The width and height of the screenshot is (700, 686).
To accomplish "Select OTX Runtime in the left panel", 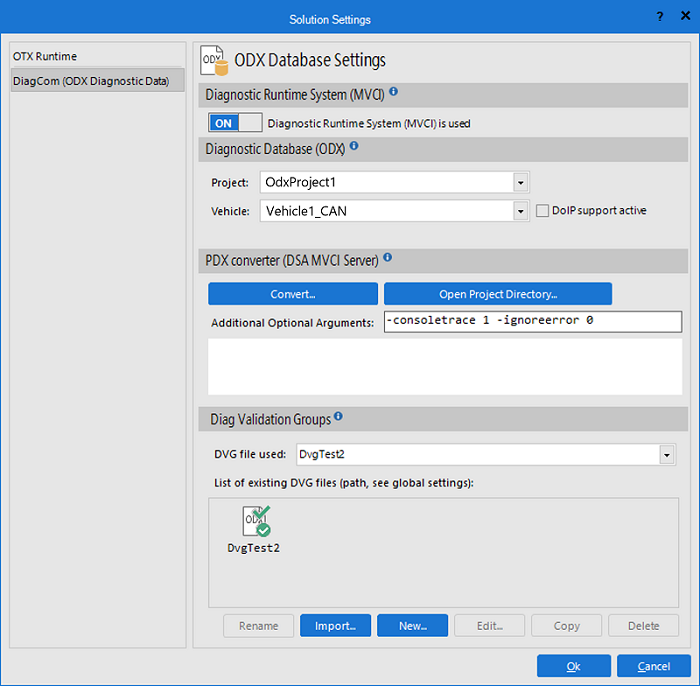I will pos(45,57).
